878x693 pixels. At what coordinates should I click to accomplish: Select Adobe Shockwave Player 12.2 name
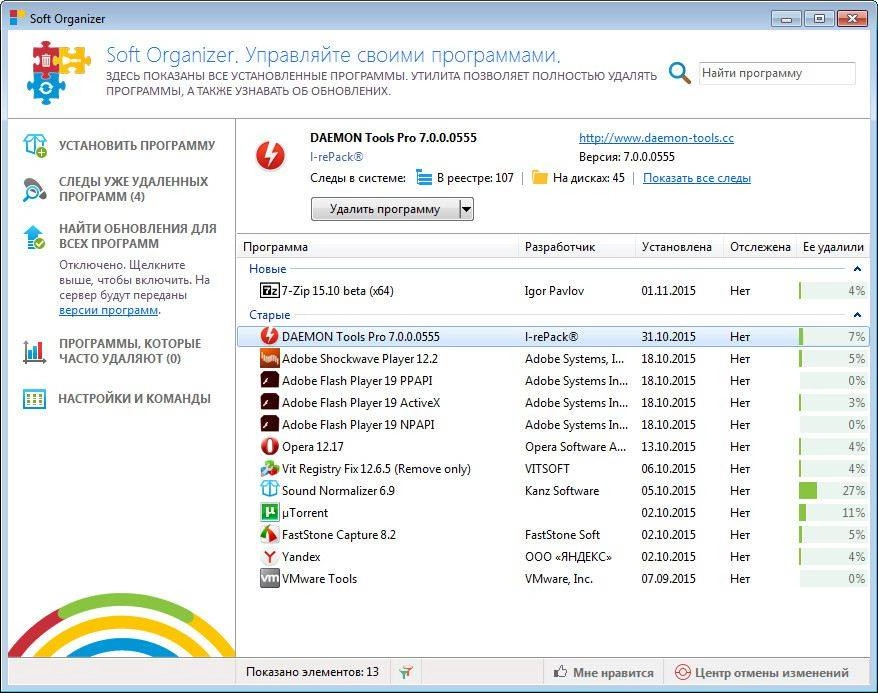tap(360, 359)
